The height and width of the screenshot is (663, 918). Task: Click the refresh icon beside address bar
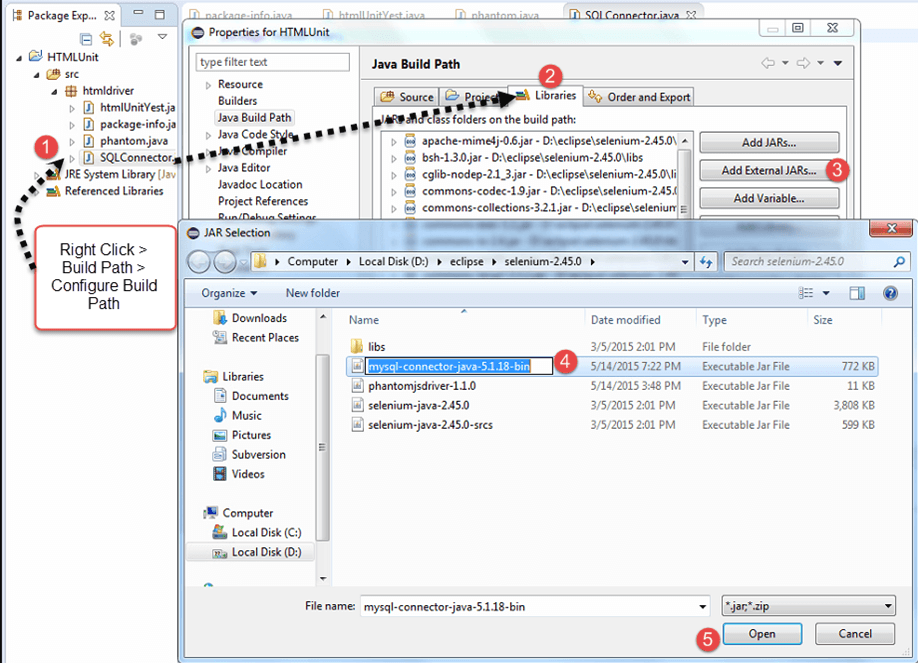pos(707,261)
